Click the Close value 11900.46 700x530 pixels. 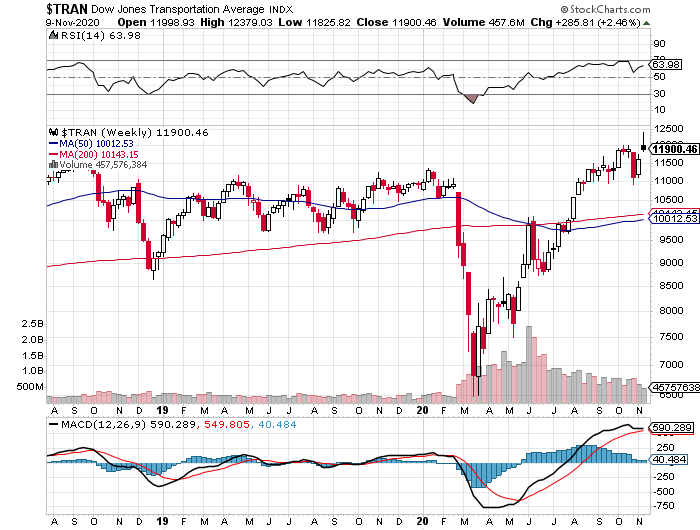(x=414, y=22)
